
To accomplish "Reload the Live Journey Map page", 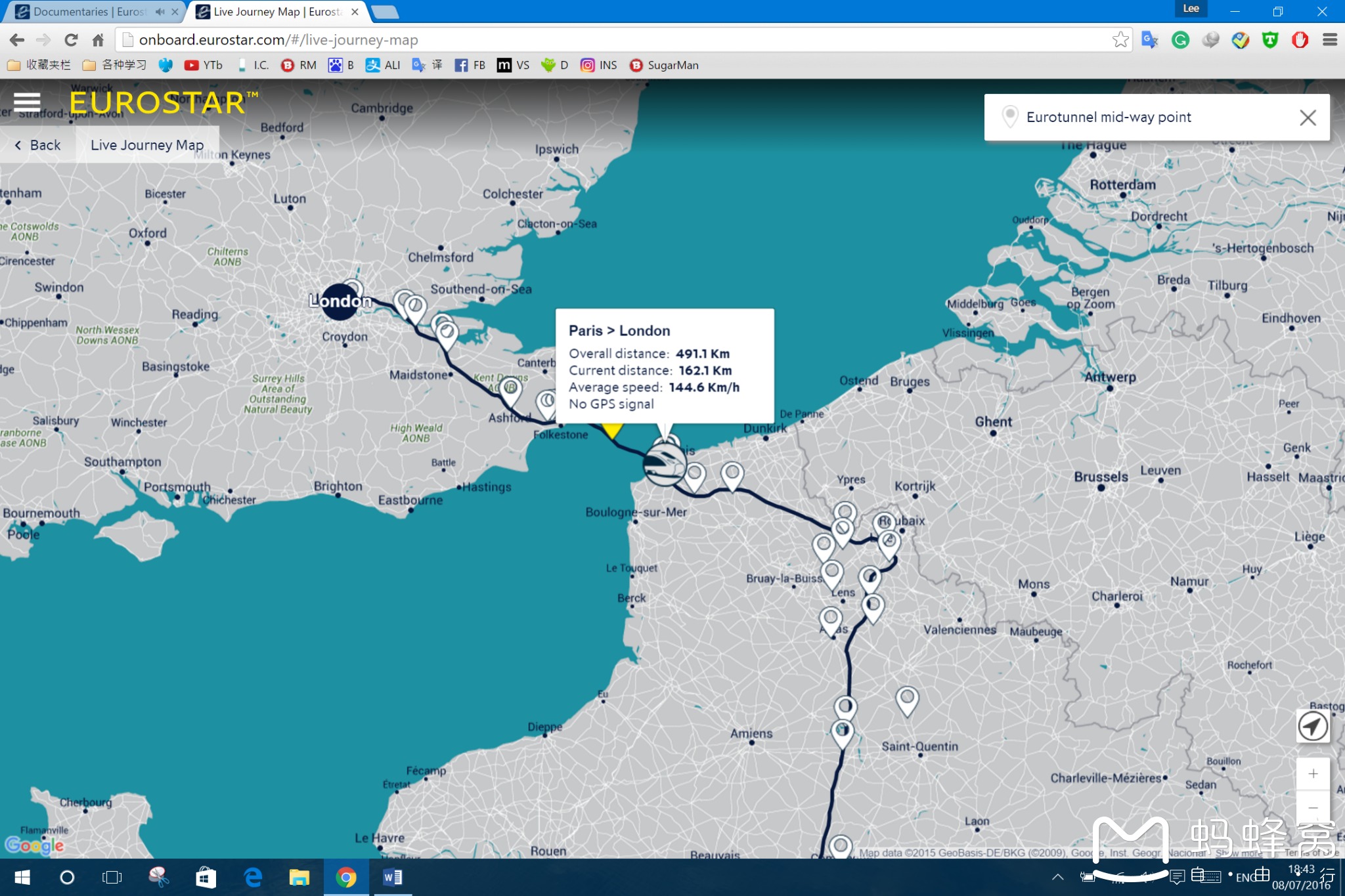I will click(x=71, y=40).
